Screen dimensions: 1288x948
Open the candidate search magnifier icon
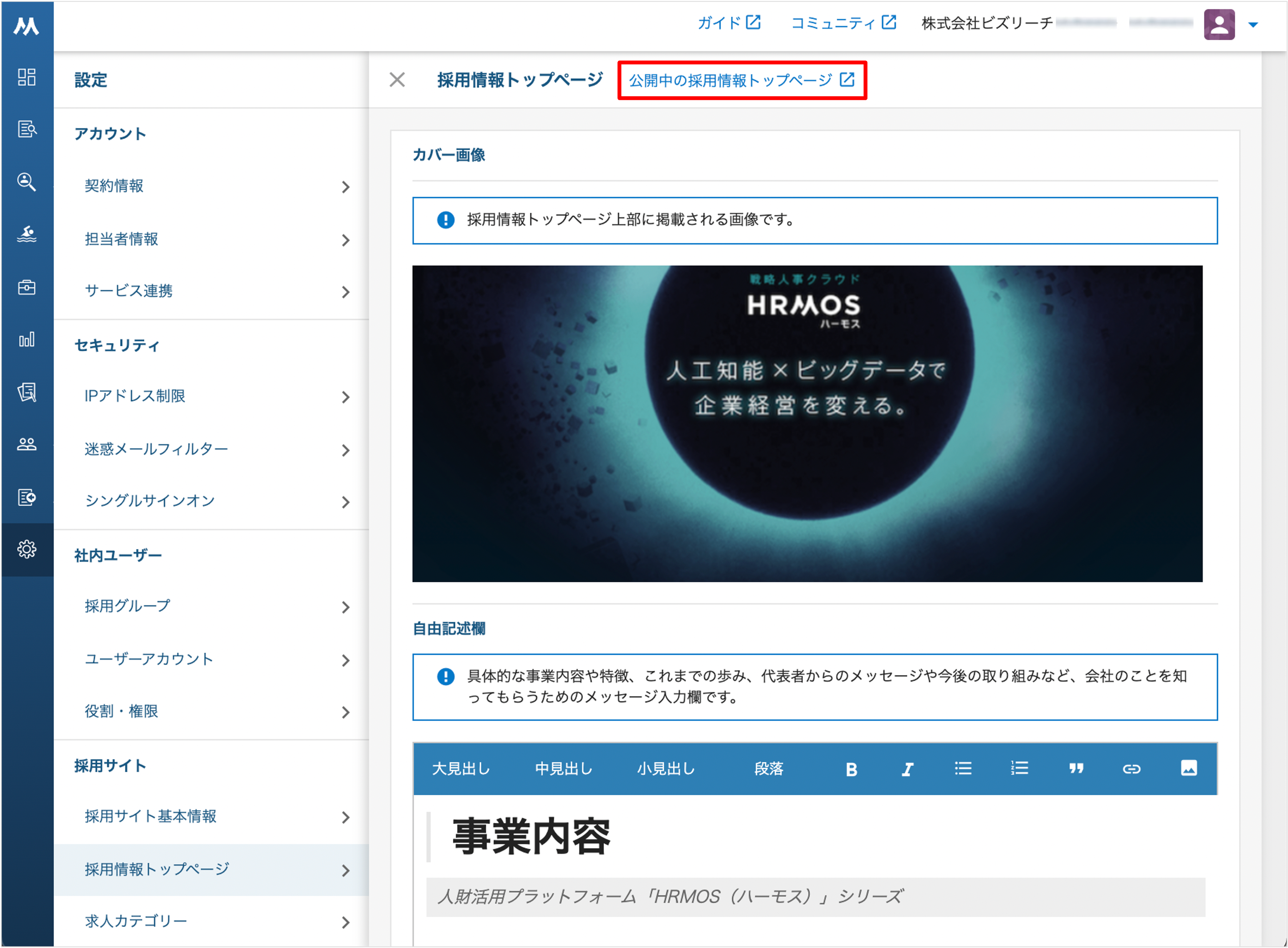(26, 182)
